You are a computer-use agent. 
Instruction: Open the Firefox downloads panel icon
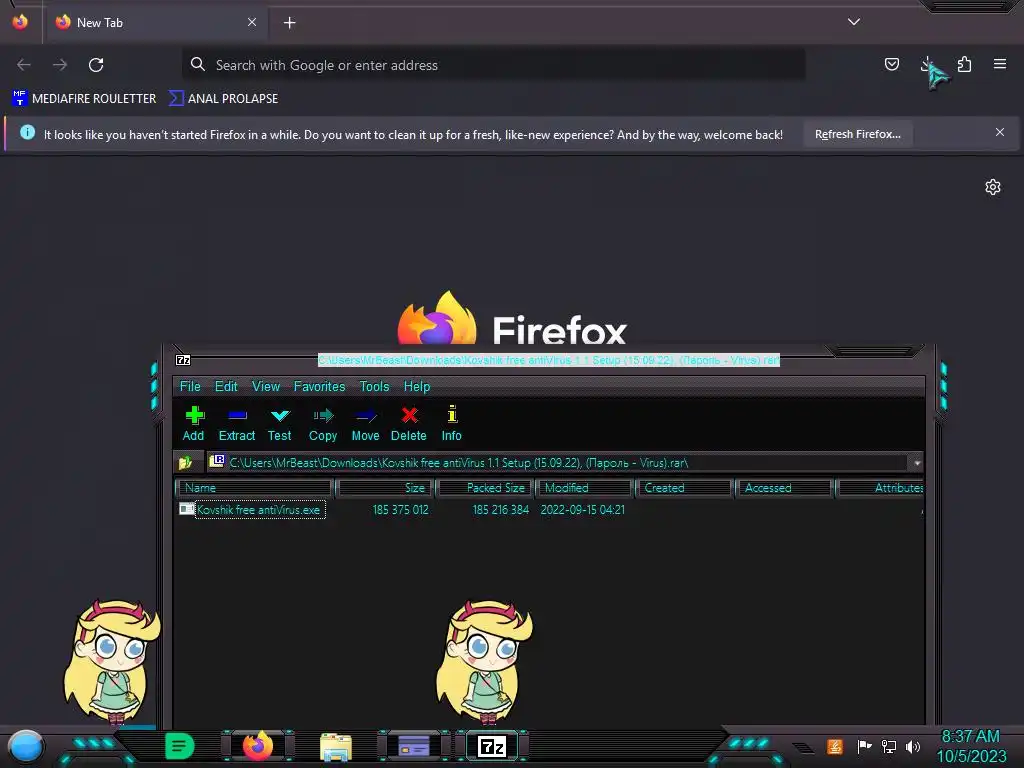pyautogui.click(x=927, y=64)
